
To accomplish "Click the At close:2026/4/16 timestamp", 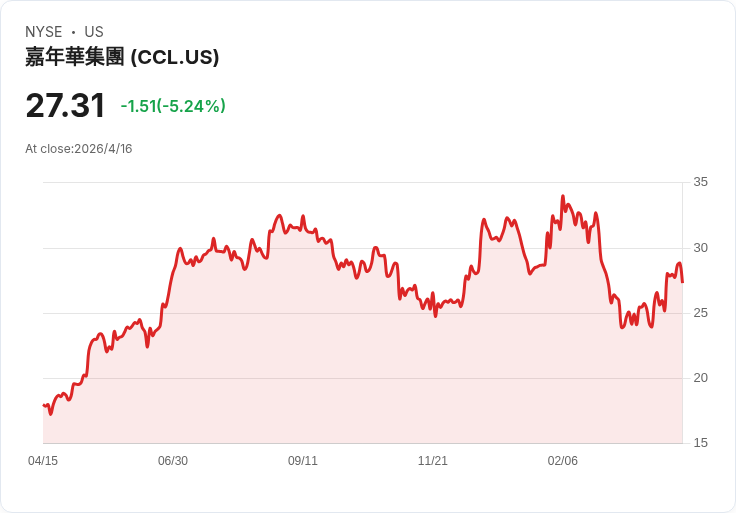I will (x=79, y=149).
